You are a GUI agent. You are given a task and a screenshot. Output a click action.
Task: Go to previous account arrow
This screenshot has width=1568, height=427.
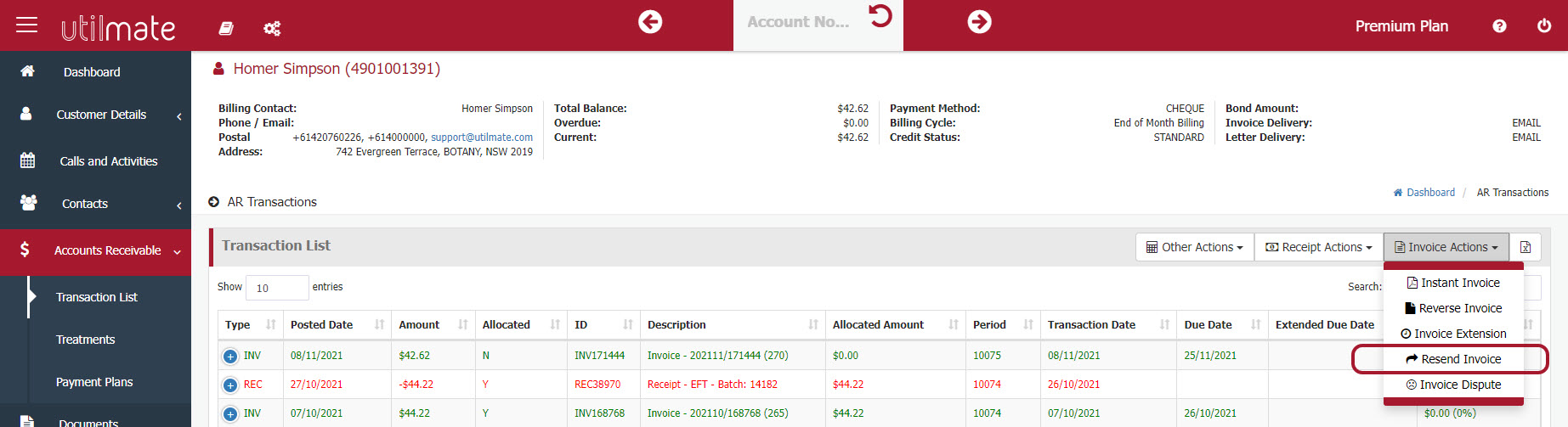(650, 22)
